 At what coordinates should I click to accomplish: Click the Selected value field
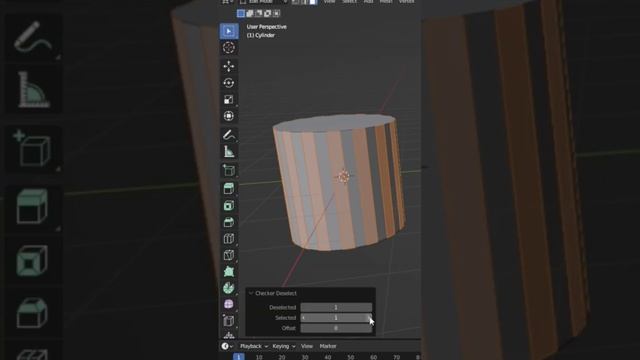(336, 318)
